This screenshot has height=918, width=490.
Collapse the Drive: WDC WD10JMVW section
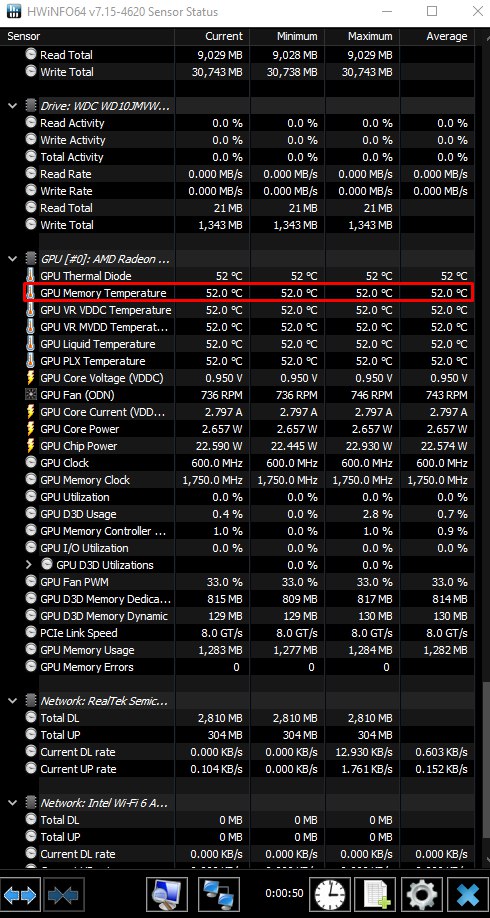(12, 106)
